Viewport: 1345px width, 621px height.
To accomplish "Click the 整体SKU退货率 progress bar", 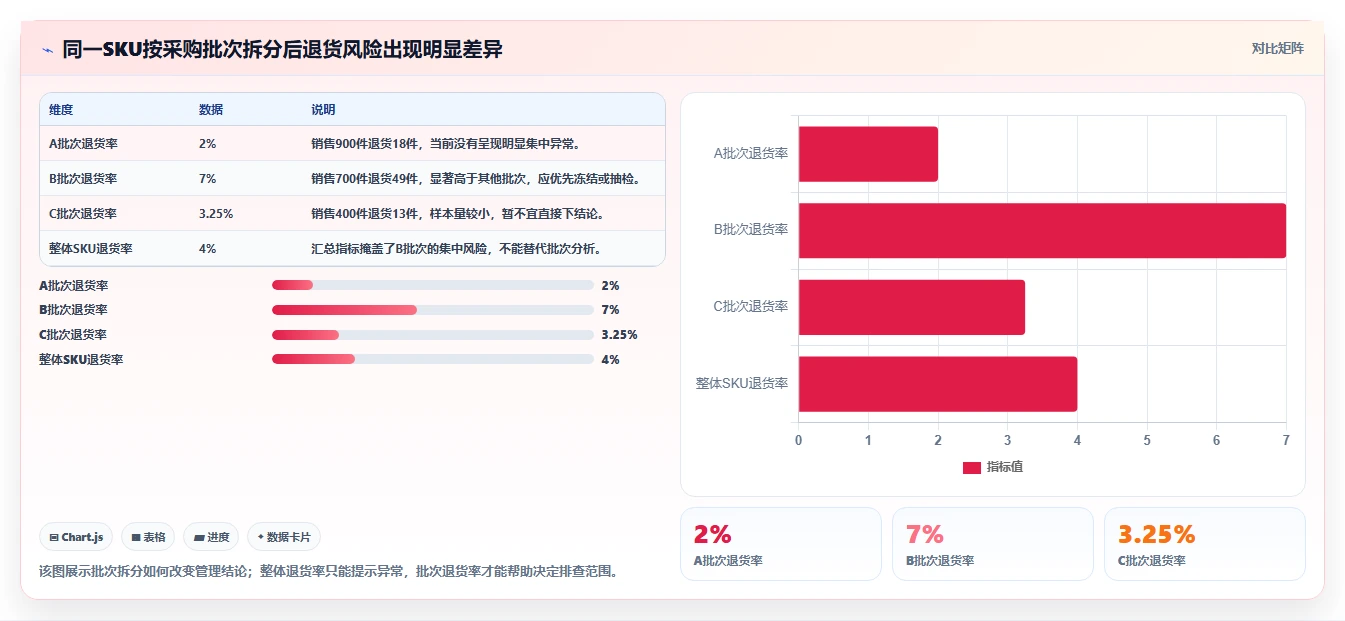I will [x=433, y=360].
